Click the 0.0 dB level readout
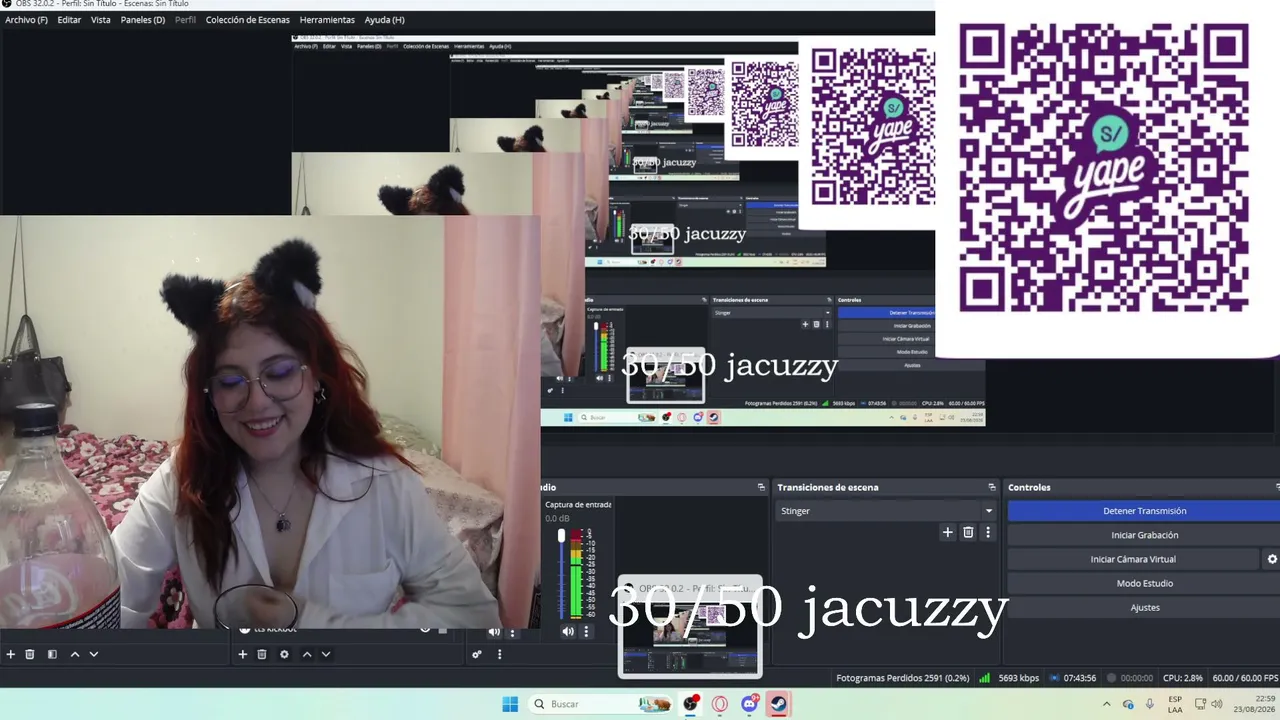Viewport: 1280px width, 720px height. tap(557, 518)
